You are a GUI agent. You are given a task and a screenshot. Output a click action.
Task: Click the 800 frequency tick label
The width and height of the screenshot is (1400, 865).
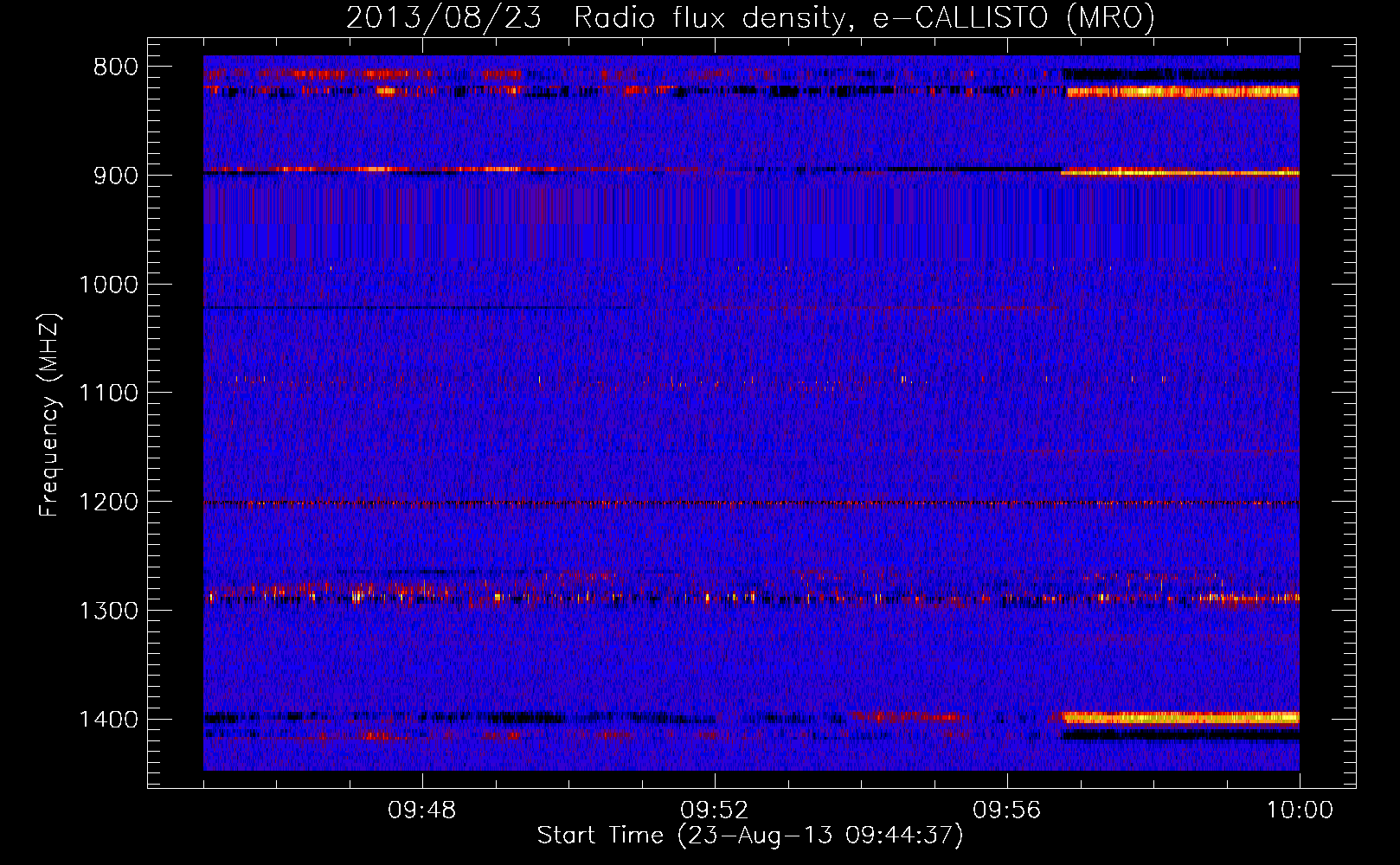point(115,67)
